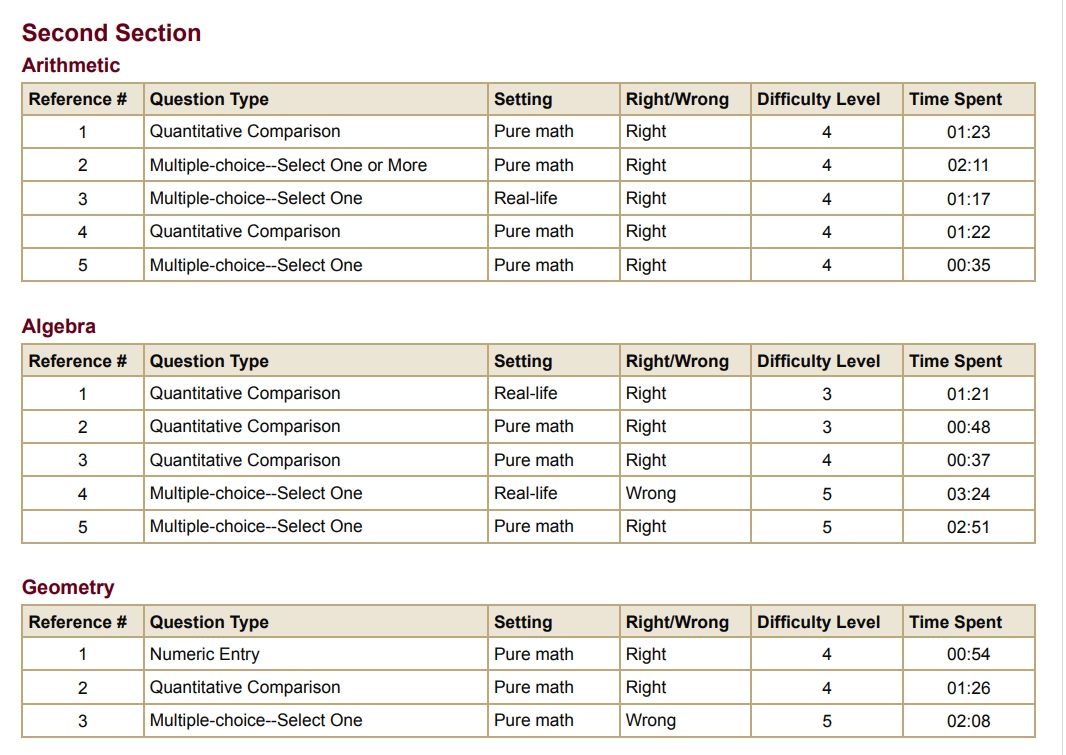Screen dimensions: 1066x755
Task: Click Arithmetic time value '00:35'
Action: (x=968, y=265)
